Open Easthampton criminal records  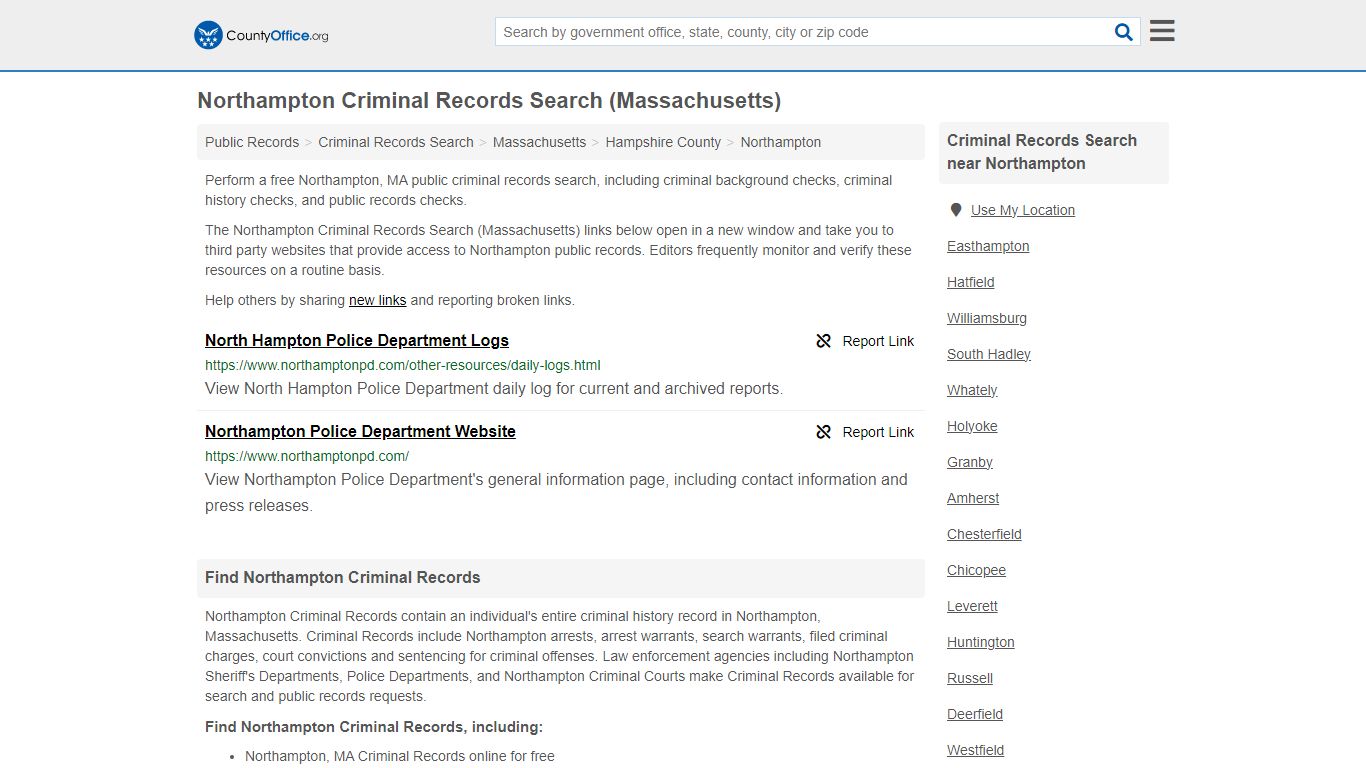pyautogui.click(x=988, y=246)
